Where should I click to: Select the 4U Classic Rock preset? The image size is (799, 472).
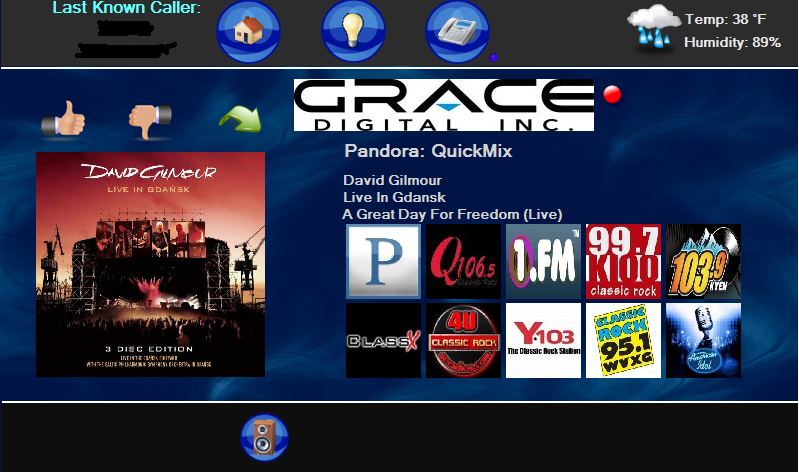tap(464, 340)
